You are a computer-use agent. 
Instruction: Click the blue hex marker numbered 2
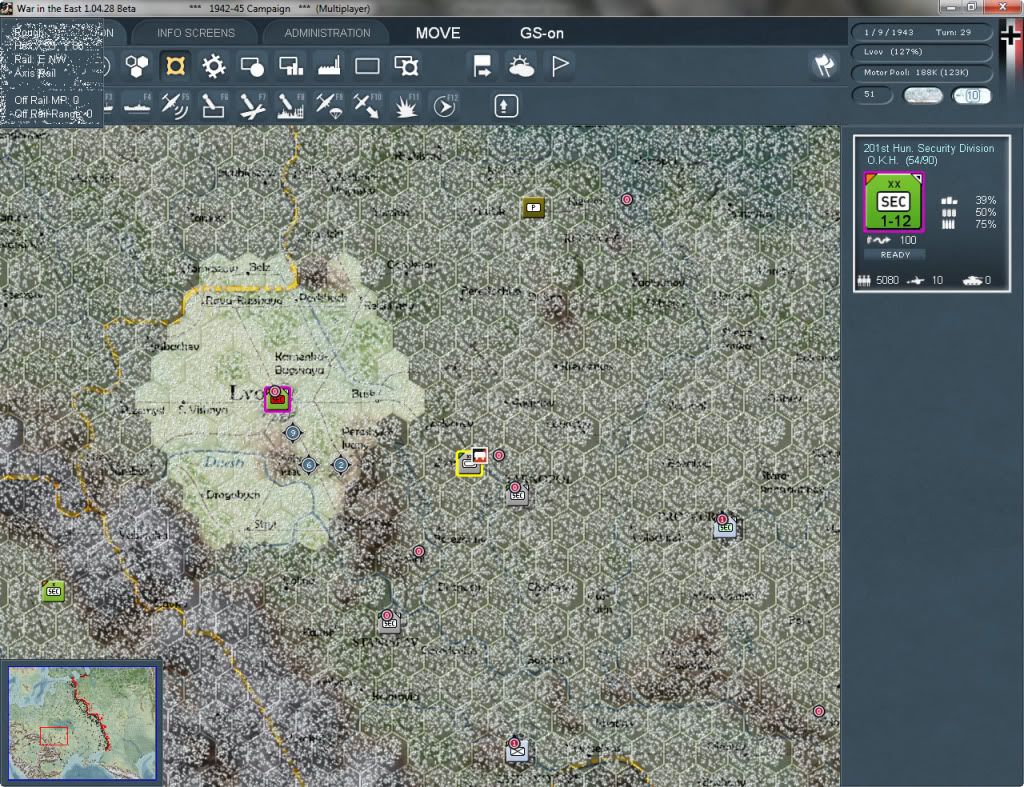(x=340, y=465)
